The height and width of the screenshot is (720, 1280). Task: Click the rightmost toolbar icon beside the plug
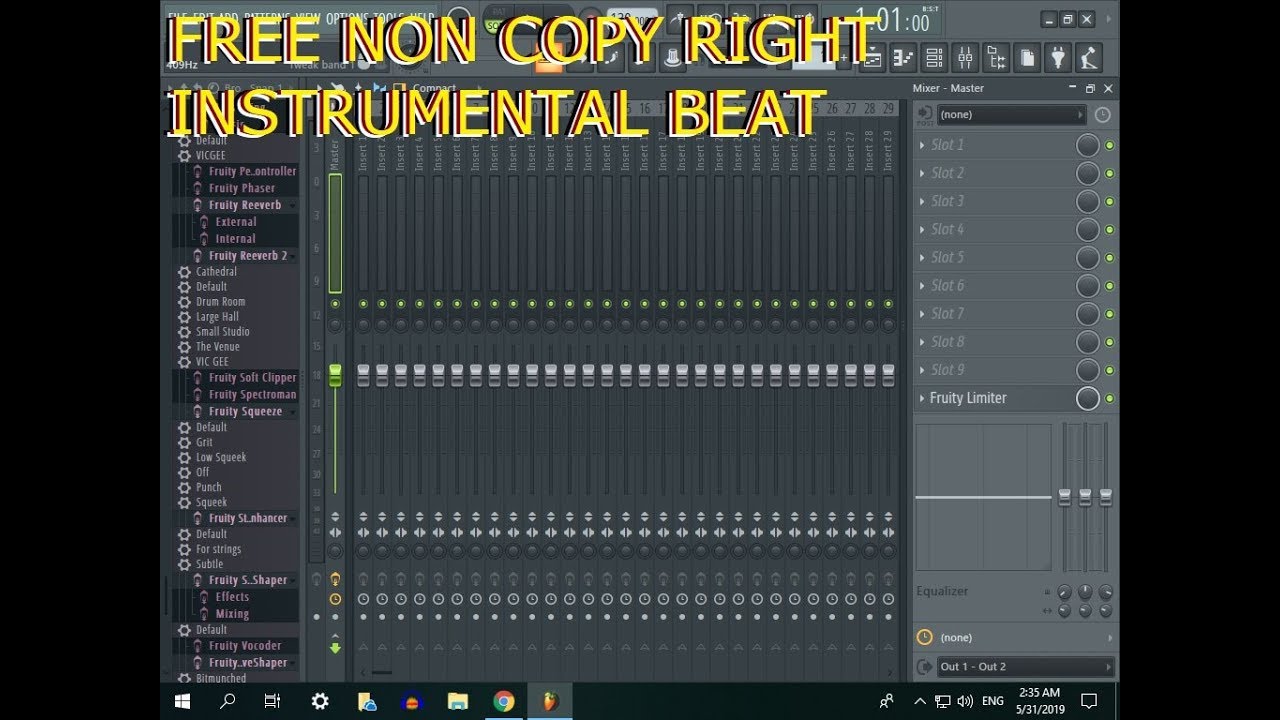(x=1089, y=58)
